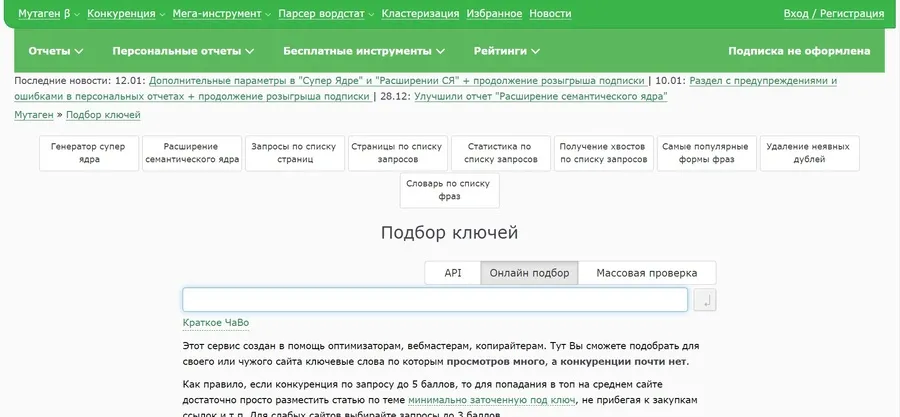900x417 pixels.
Task: Expand the Отчеты menu
Action: click(x=56, y=51)
